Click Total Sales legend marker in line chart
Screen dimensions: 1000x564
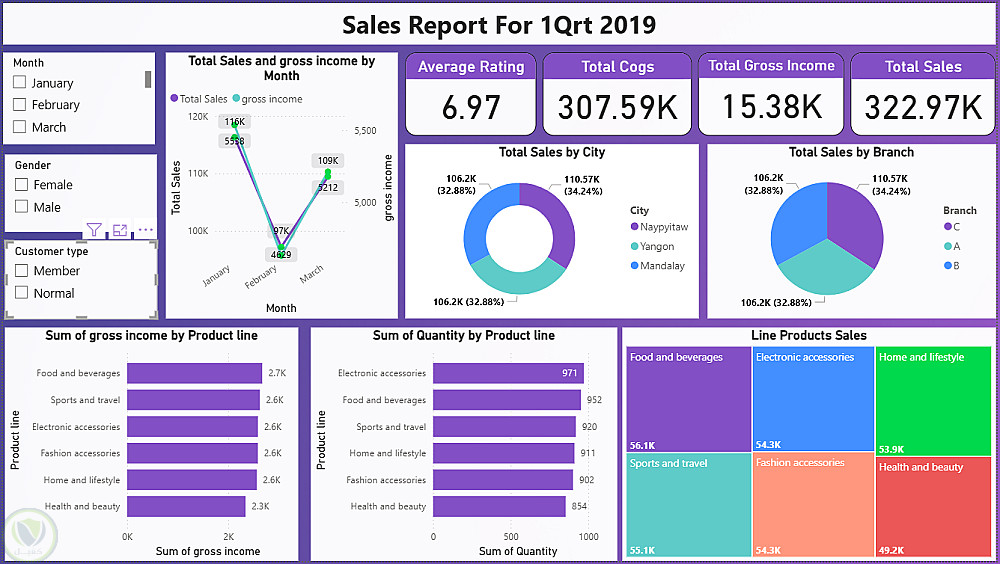click(x=174, y=98)
